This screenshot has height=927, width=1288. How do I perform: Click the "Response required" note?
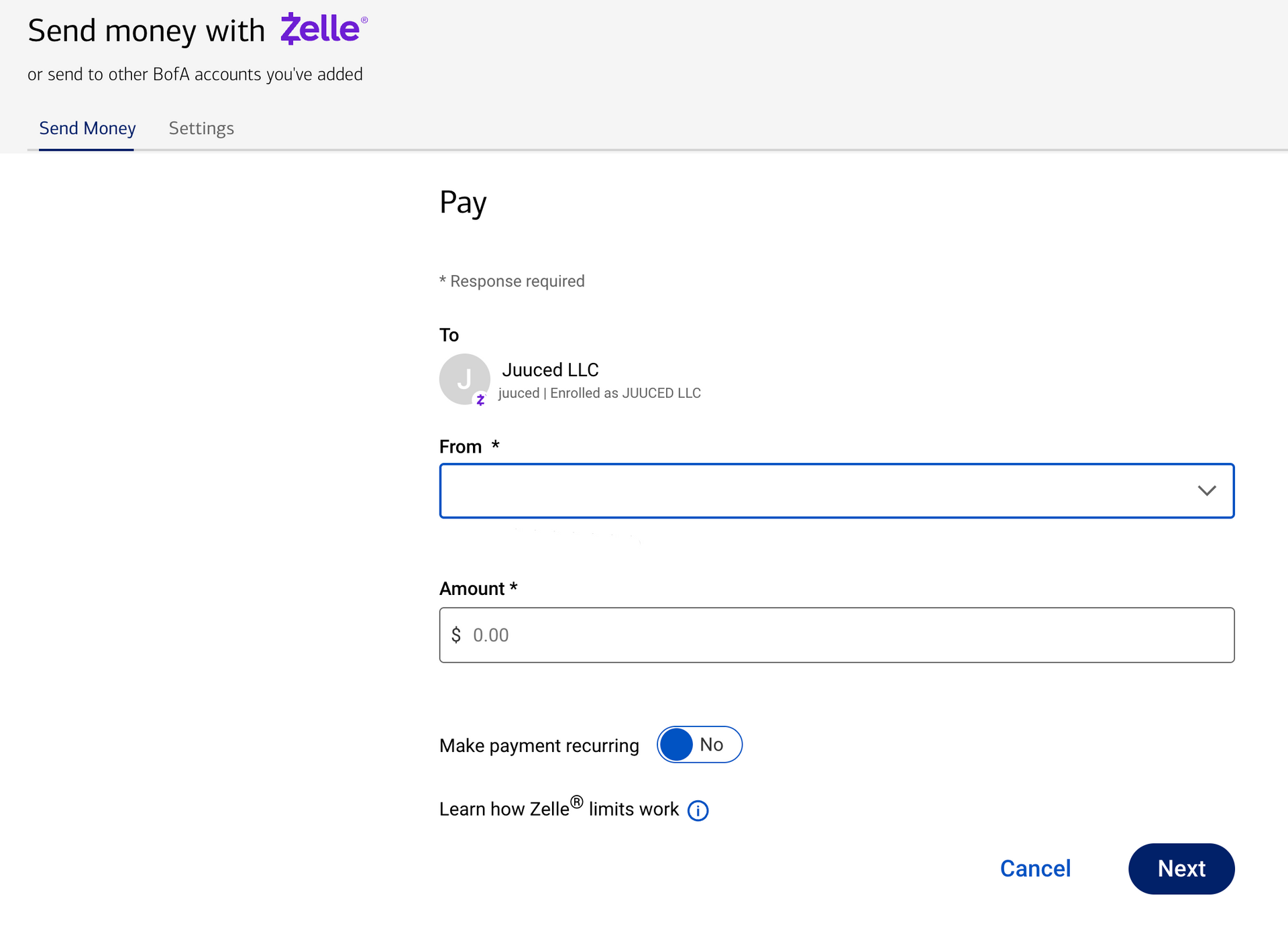click(x=517, y=281)
